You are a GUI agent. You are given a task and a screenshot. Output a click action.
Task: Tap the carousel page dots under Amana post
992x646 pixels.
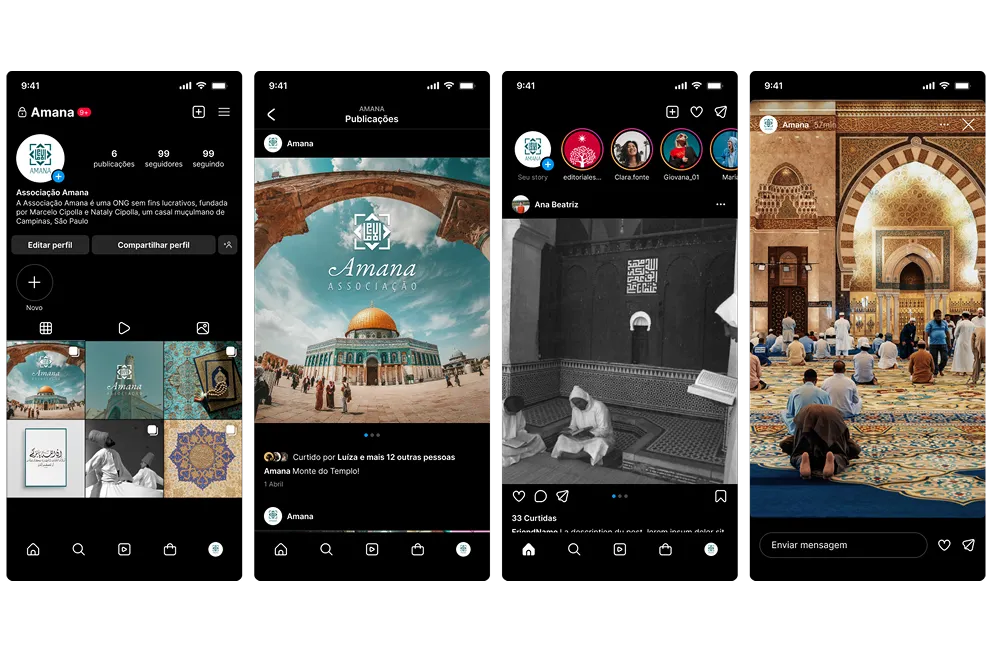372,435
